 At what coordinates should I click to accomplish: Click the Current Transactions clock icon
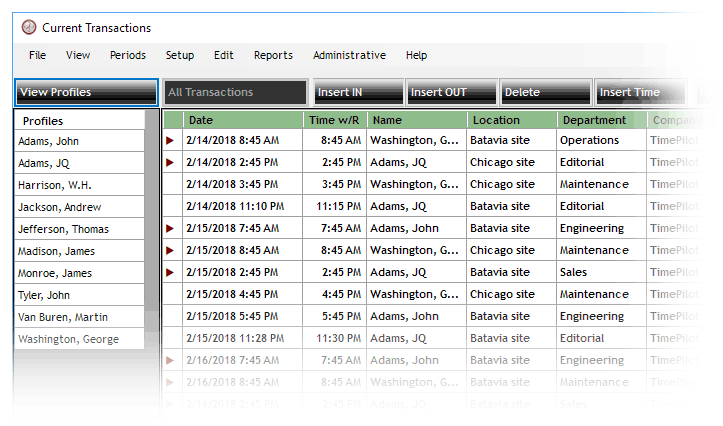pos(29,28)
